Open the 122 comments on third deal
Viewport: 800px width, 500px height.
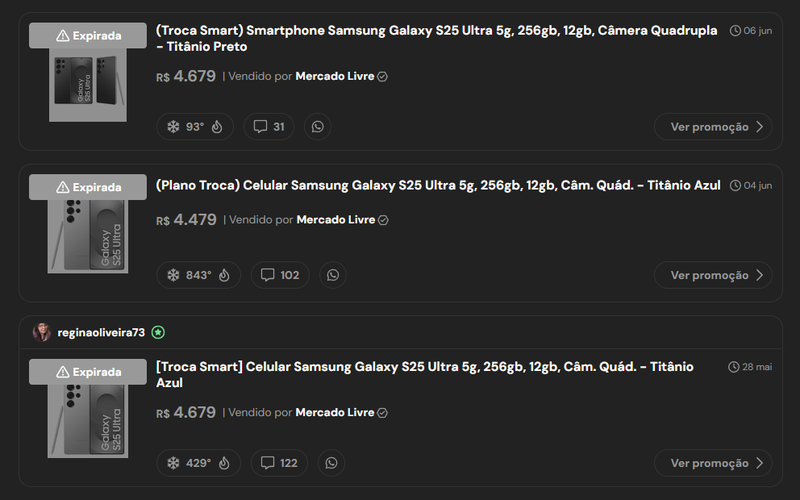[x=279, y=463]
